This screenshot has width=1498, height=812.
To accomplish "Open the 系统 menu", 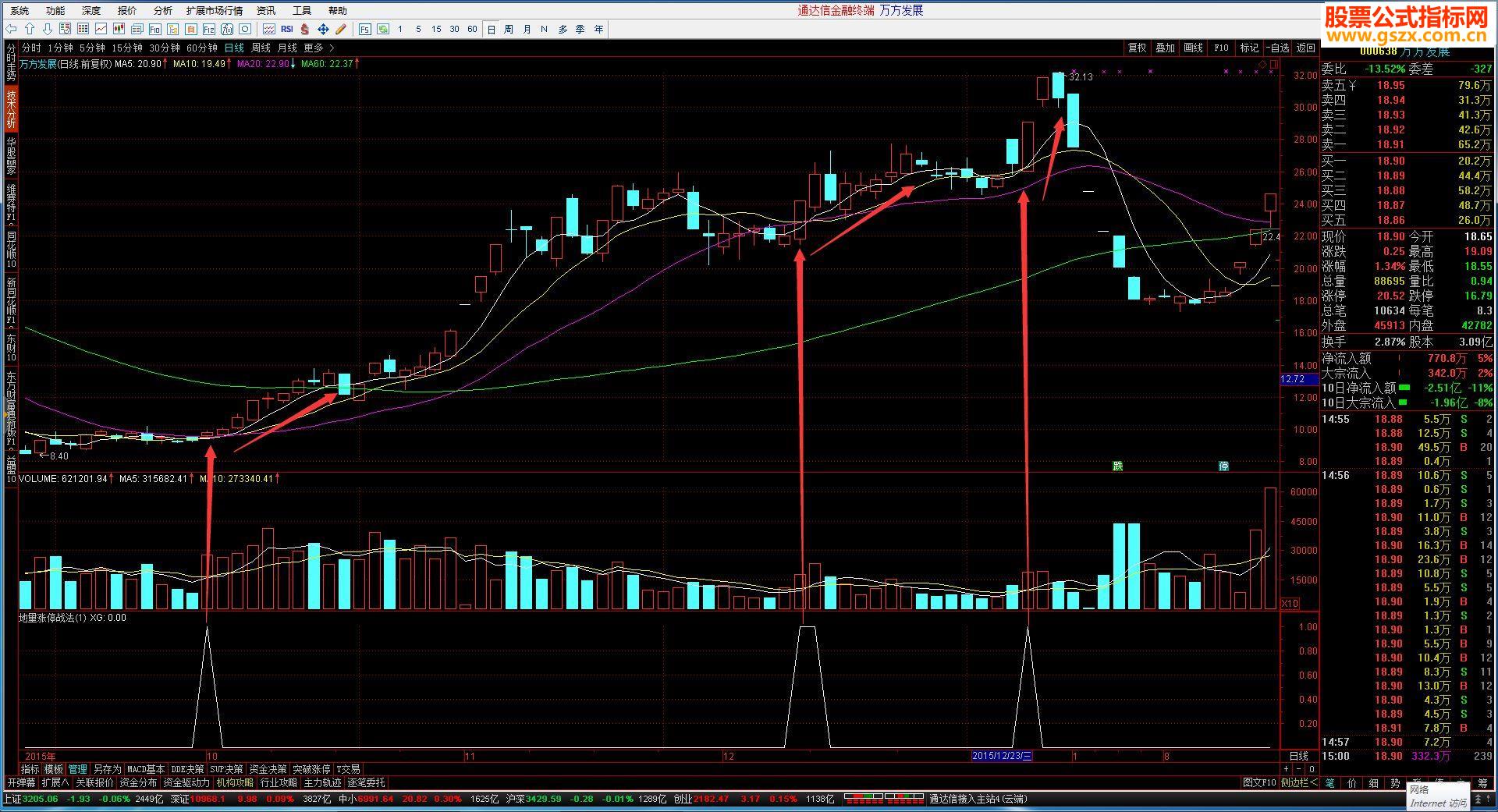I will (x=20, y=10).
